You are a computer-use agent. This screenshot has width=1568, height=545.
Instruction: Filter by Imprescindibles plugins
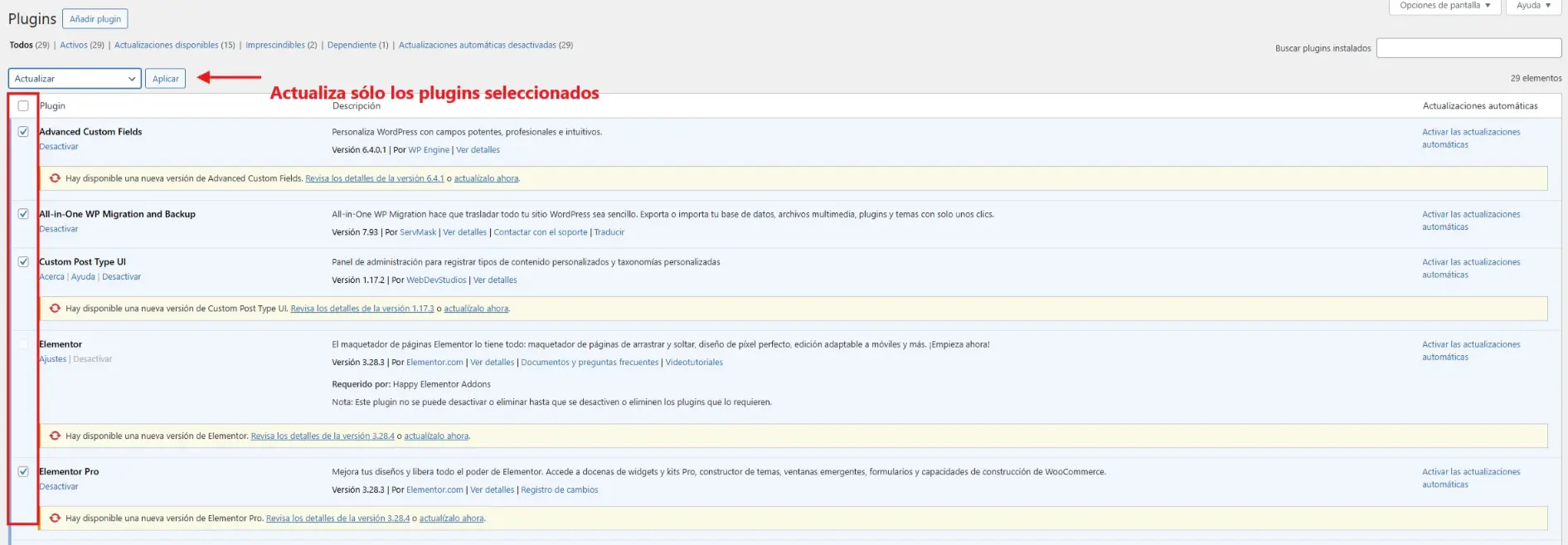coord(275,45)
